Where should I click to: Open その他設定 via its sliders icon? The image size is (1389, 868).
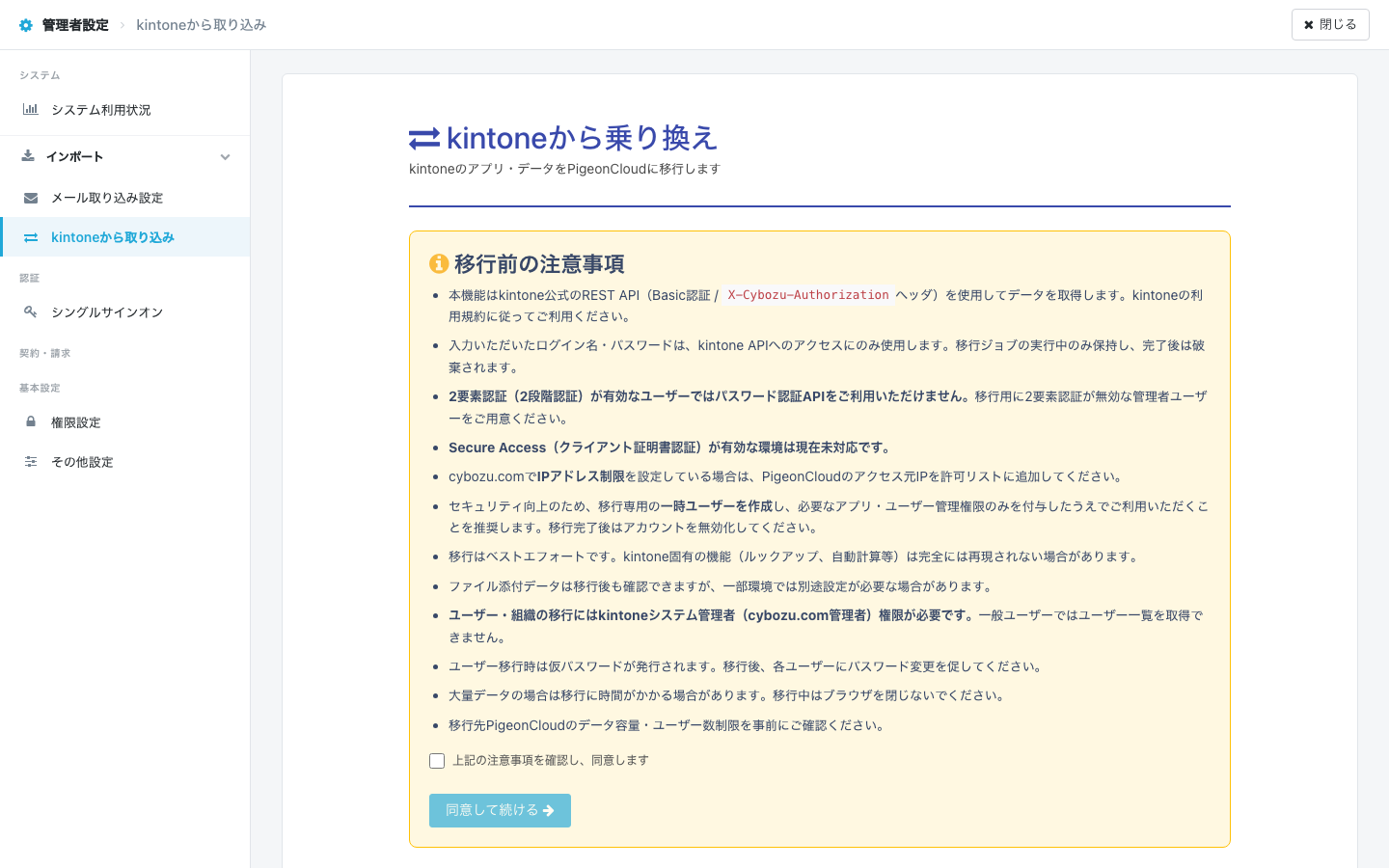point(30,462)
